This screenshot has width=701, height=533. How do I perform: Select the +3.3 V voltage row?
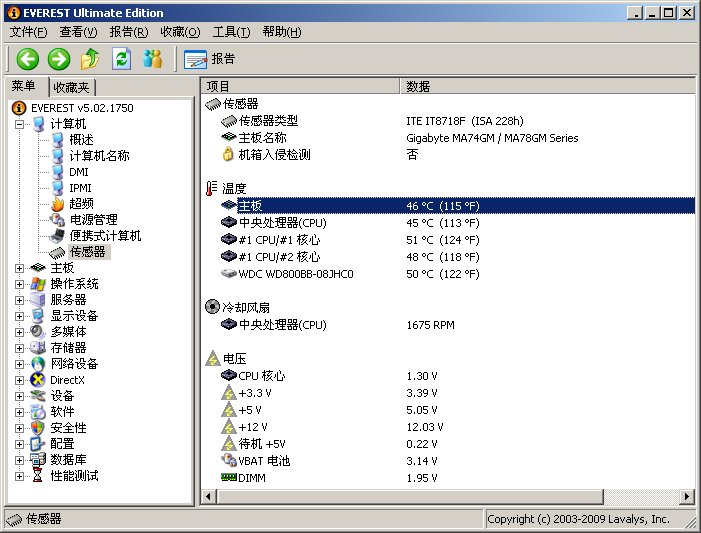[x=448, y=393]
